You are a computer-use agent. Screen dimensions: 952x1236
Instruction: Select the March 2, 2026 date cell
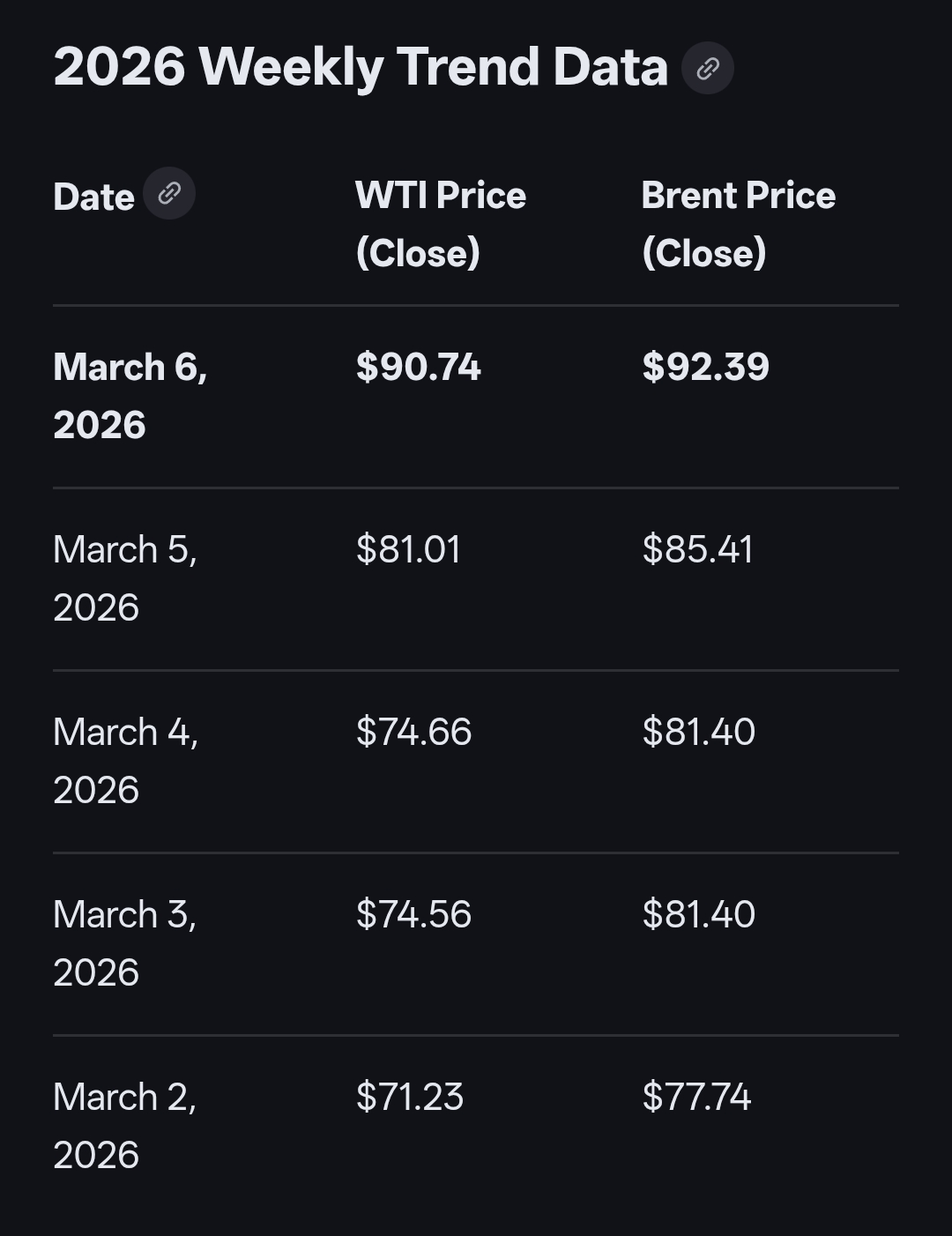click(x=124, y=1126)
